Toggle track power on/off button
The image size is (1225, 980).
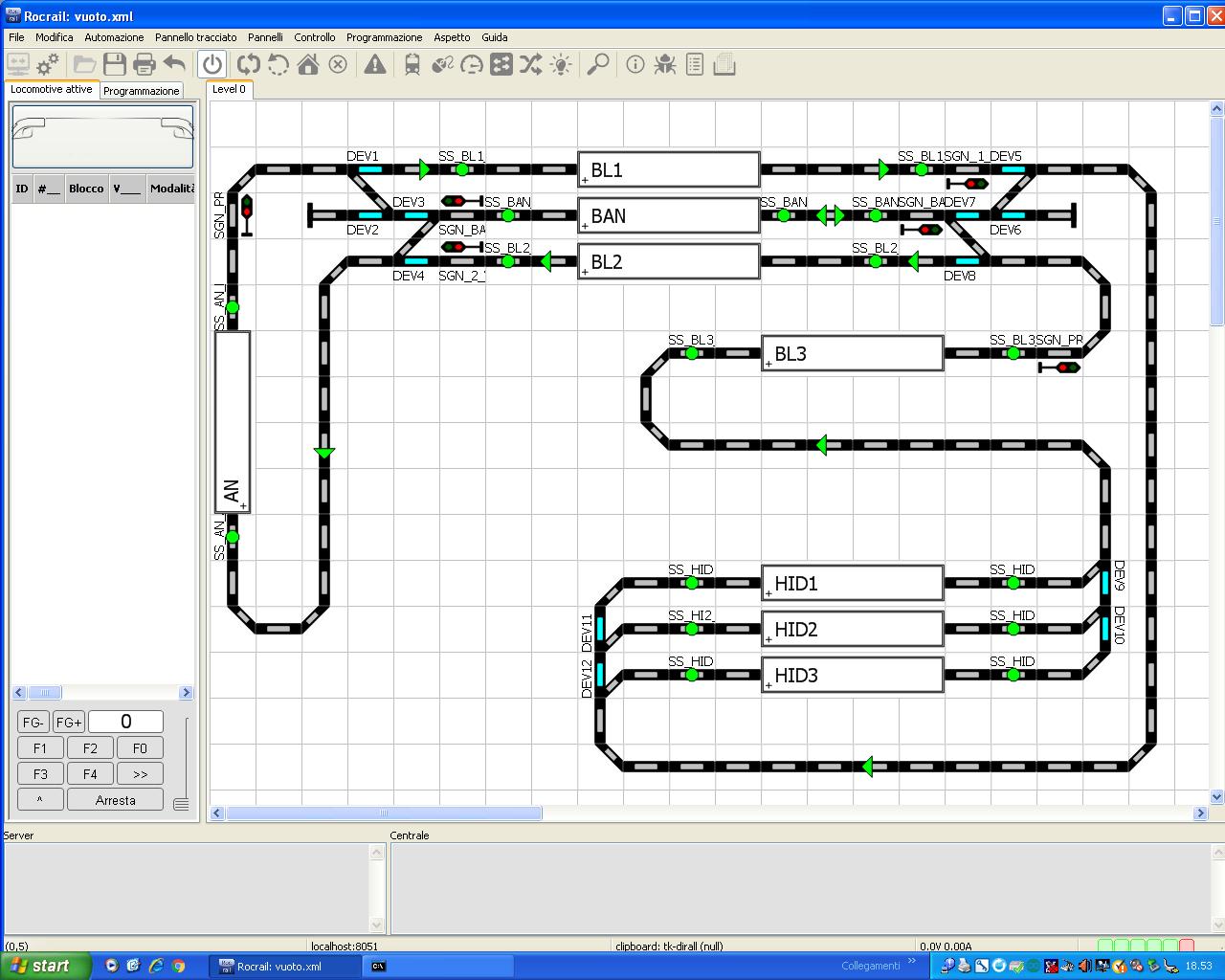212,64
